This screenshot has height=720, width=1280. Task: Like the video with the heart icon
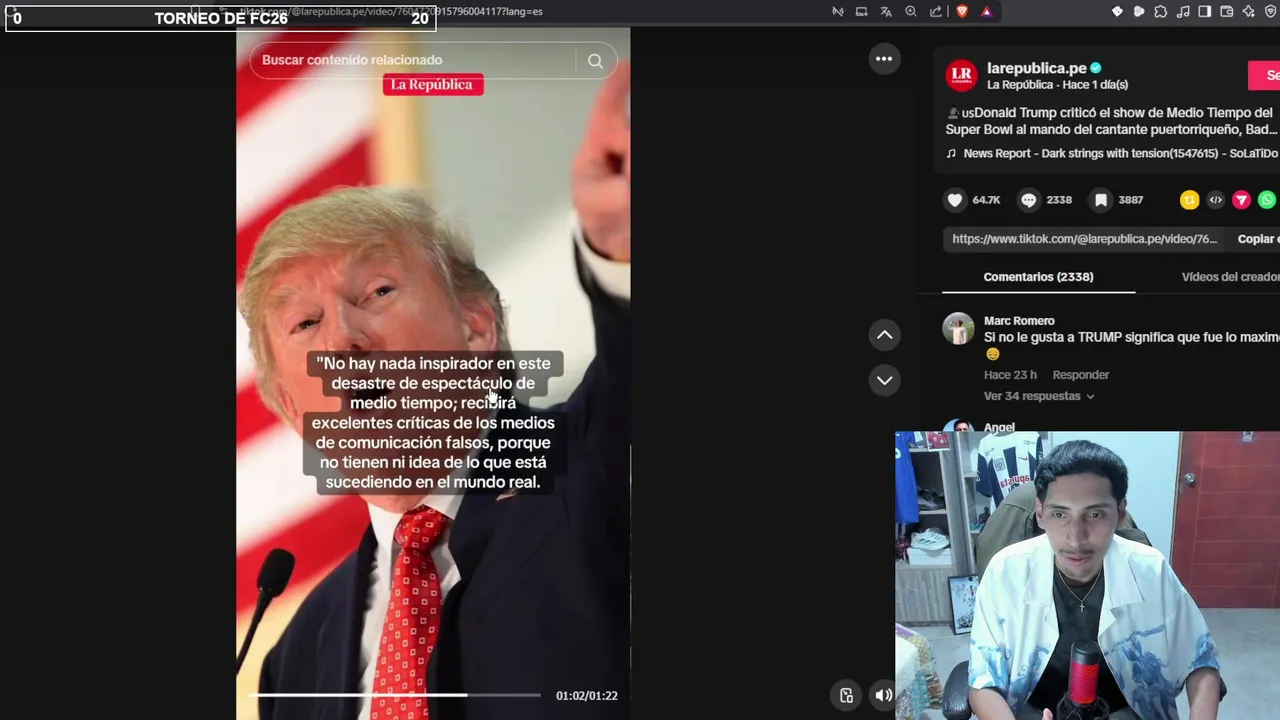click(955, 200)
